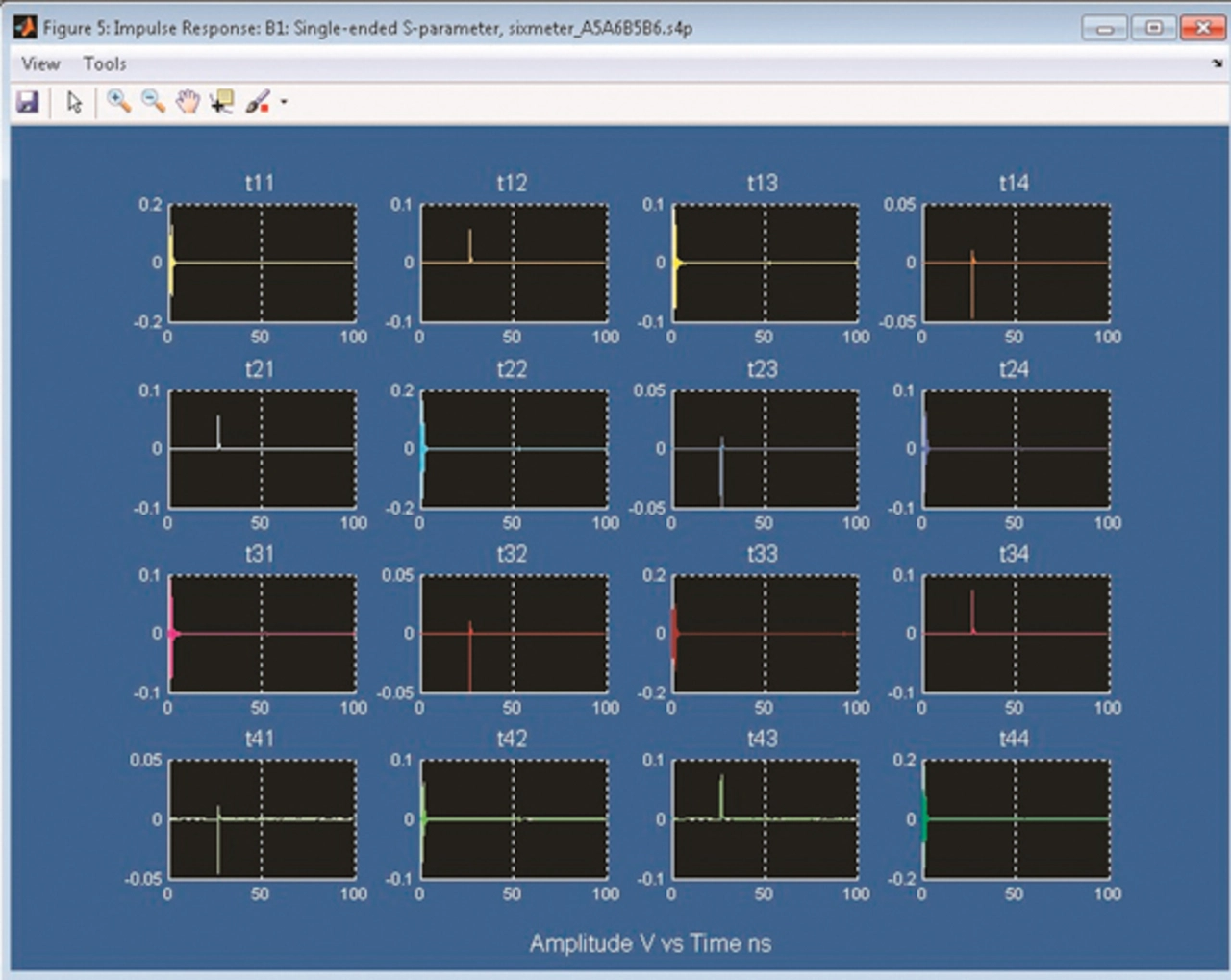This screenshot has width=1231, height=980.
Task: Click the t33 subplot title text
Action: 763,554
